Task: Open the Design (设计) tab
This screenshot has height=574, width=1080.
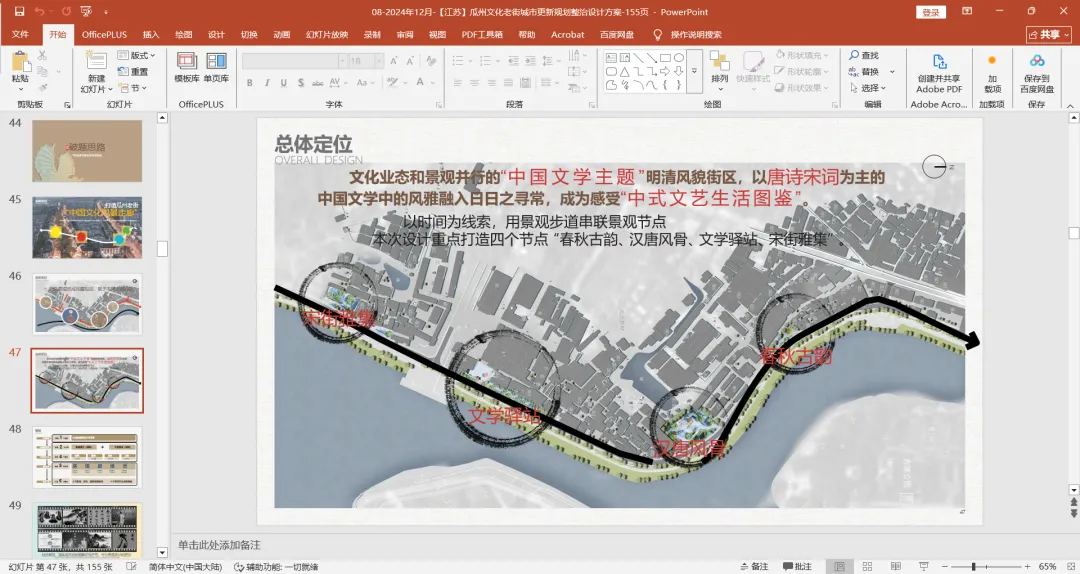Action: click(216, 34)
